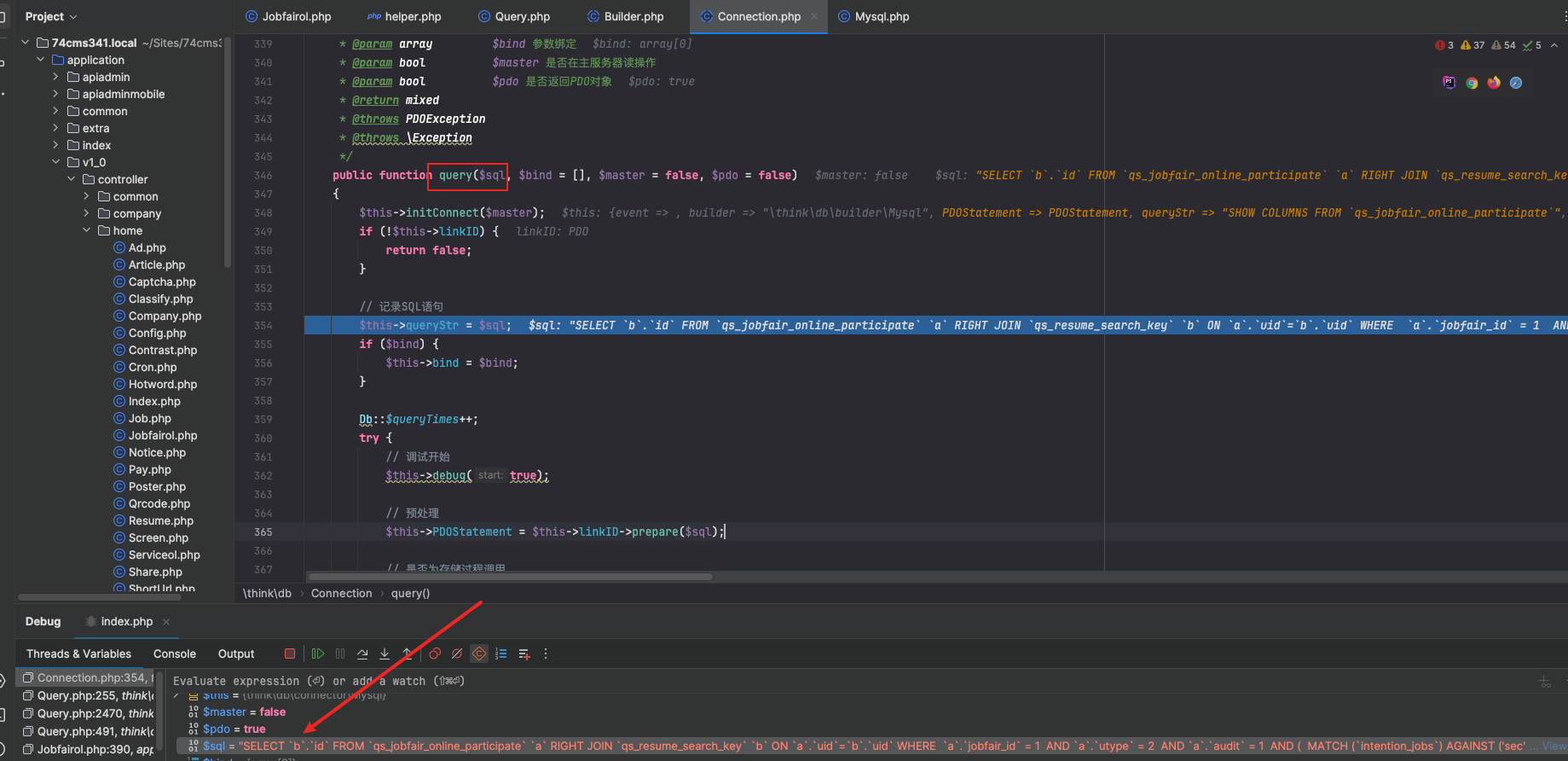
Task: Select the Query.php:2470 stack frame
Action: pos(88,713)
